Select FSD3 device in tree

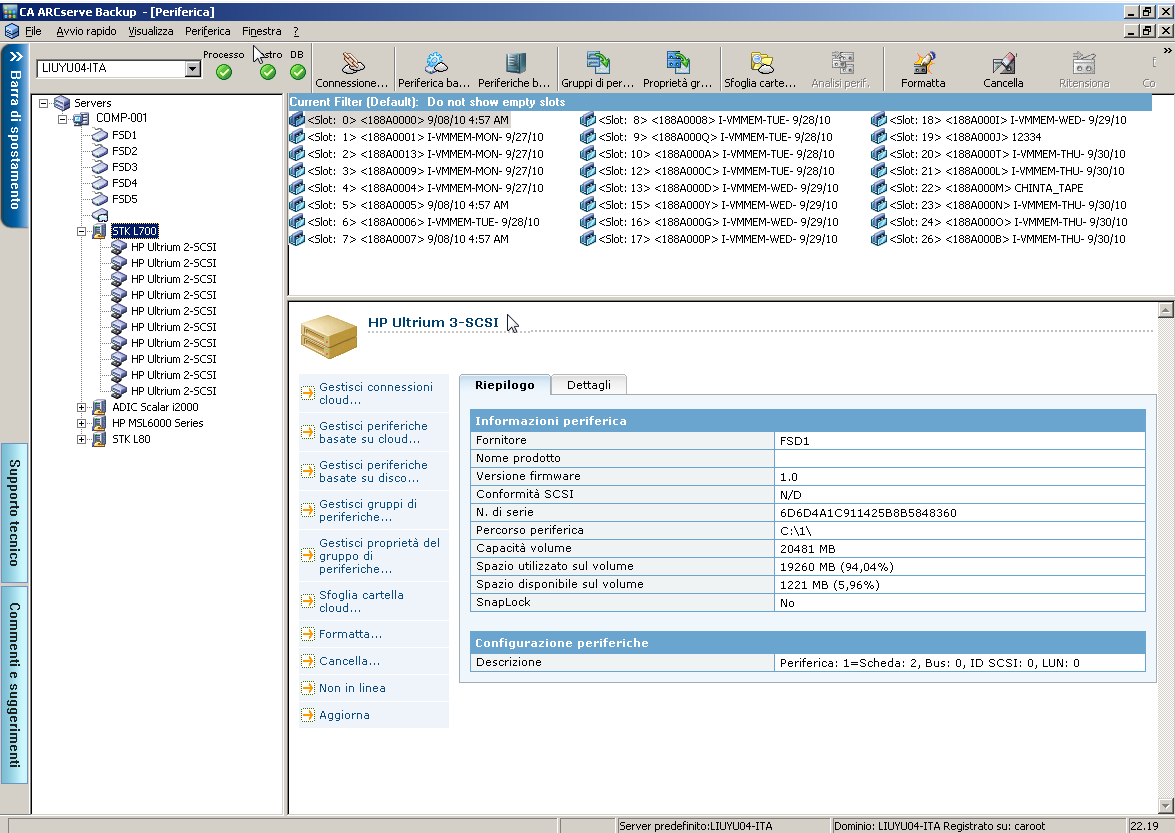tap(124, 167)
